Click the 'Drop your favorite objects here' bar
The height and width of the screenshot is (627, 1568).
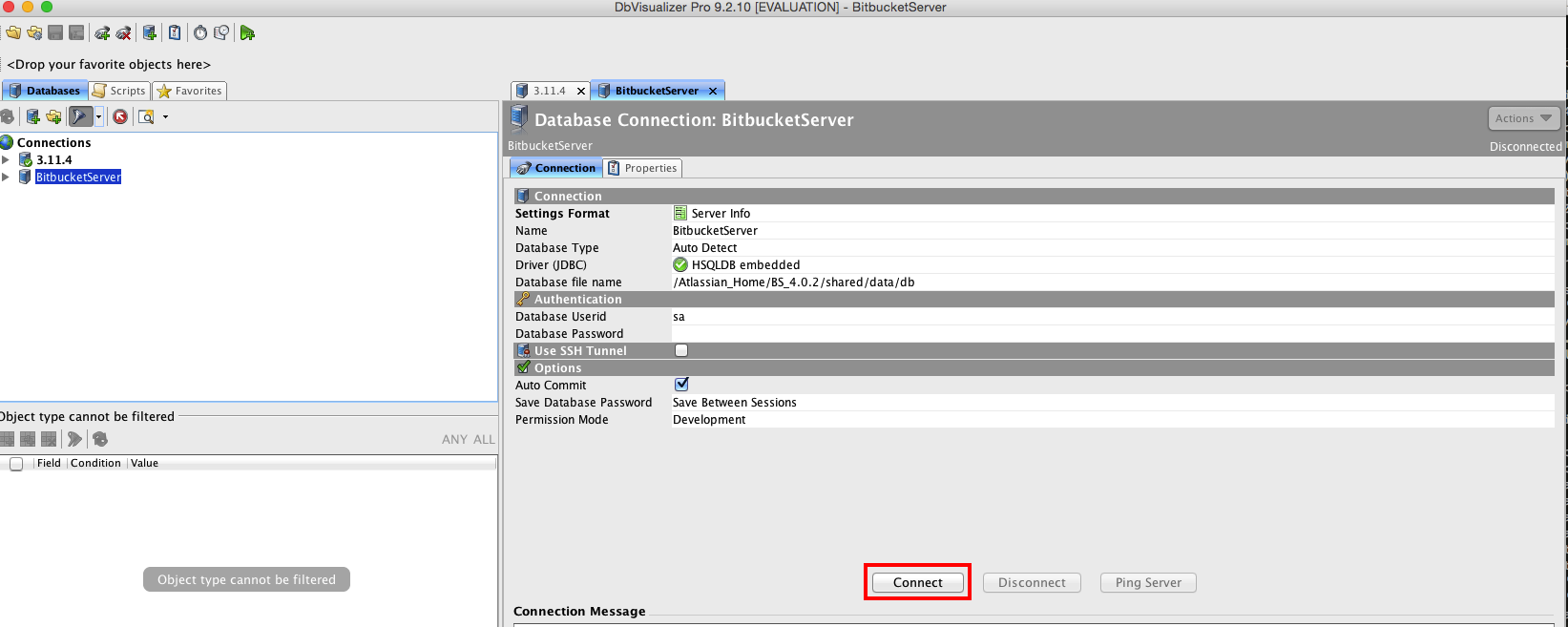pyautogui.click(x=109, y=64)
